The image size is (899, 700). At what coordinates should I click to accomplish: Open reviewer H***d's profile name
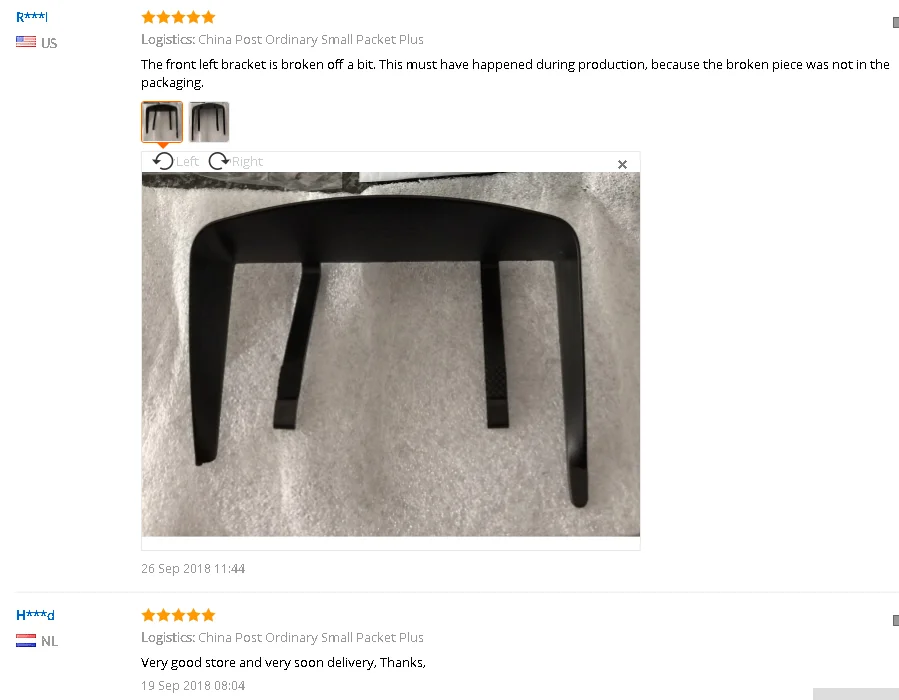pyautogui.click(x=35, y=615)
